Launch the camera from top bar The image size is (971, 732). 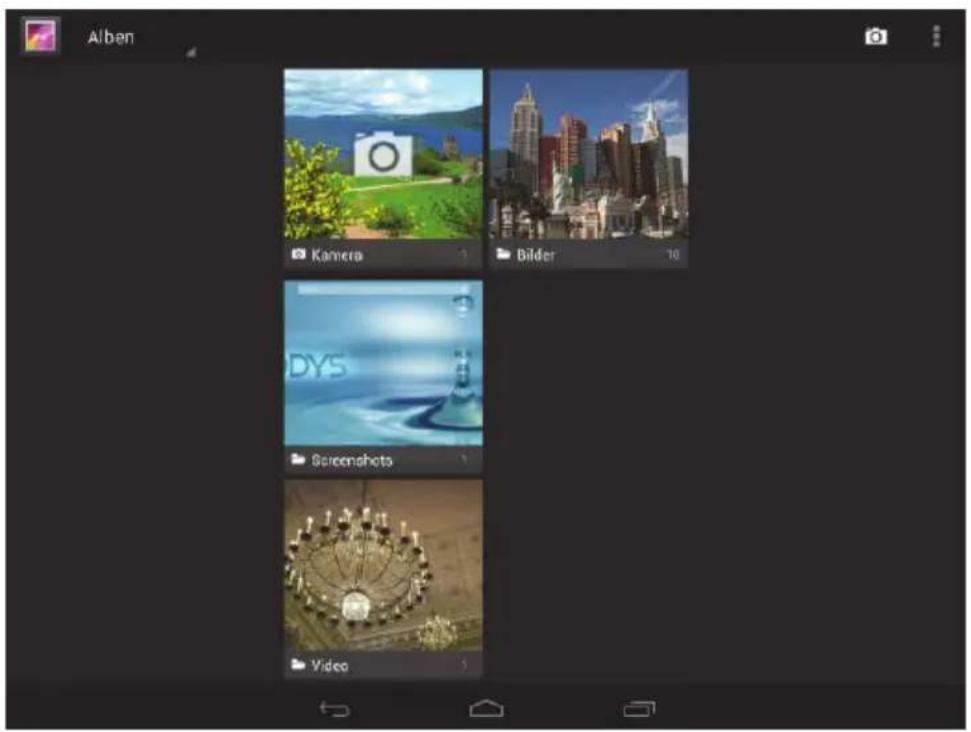coord(876,37)
